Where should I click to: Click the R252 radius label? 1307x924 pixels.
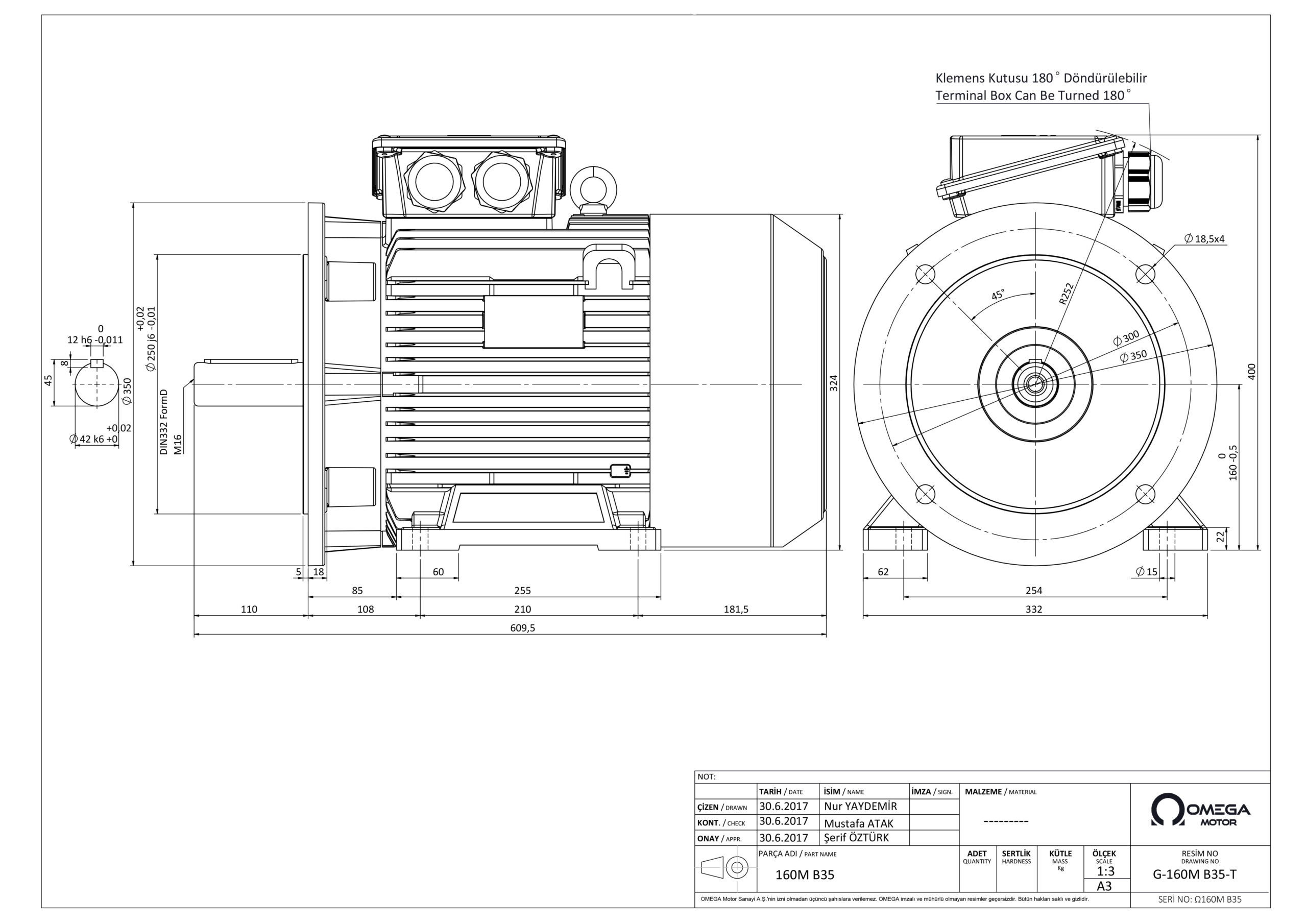click(1066, 295)
